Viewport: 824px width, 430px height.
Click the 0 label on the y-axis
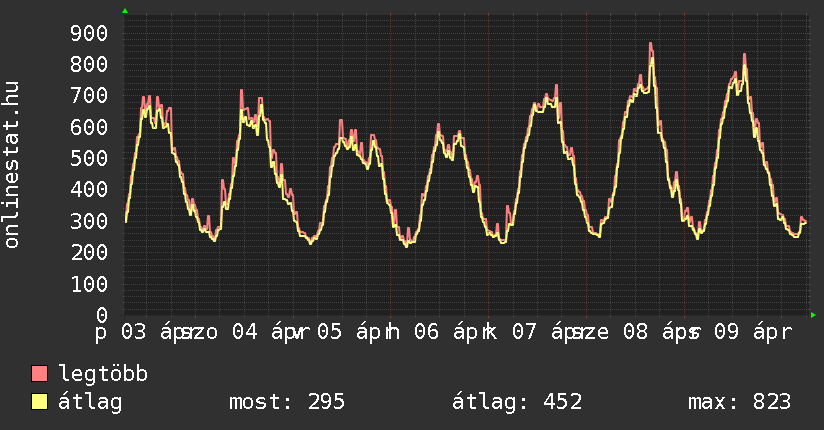tap(101, 315)
